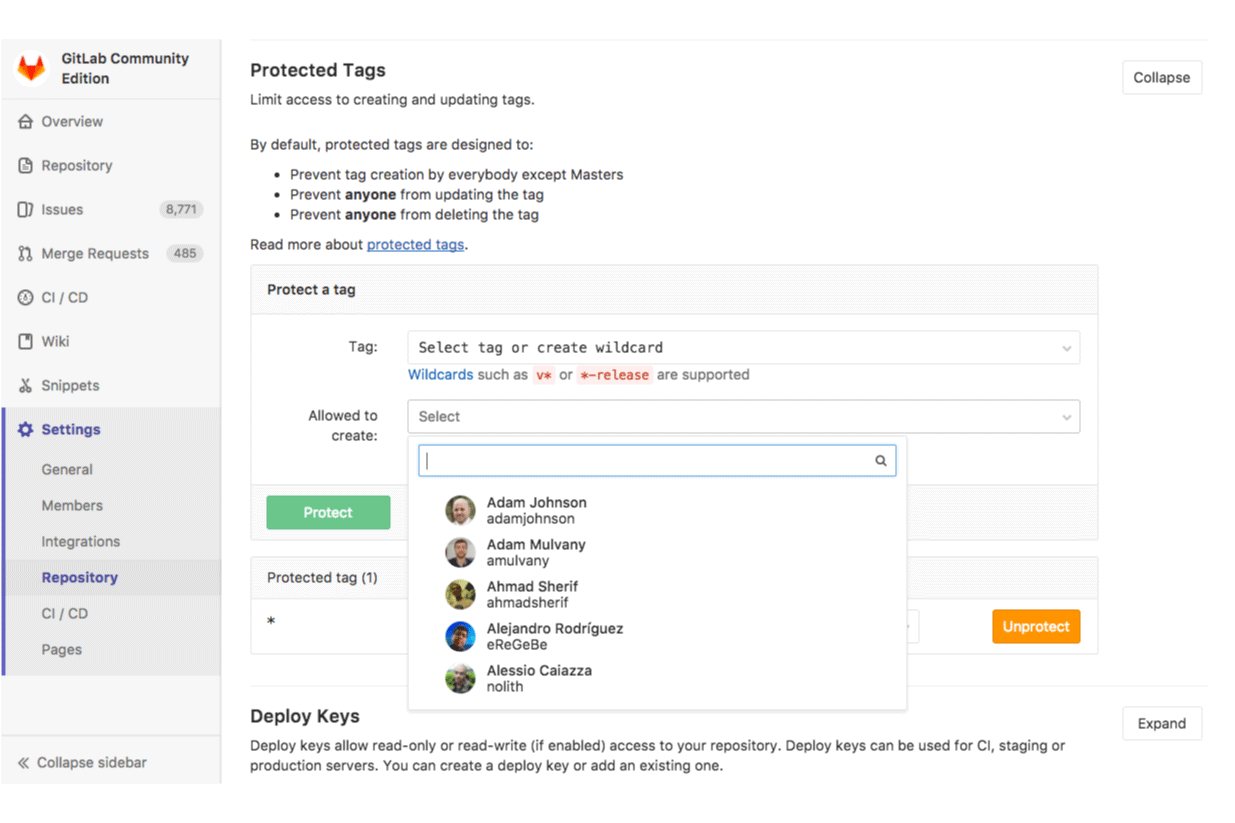Go to Repository settings sub-item
The height and width of the screenshot is (823, 1235).
point(80,578)
